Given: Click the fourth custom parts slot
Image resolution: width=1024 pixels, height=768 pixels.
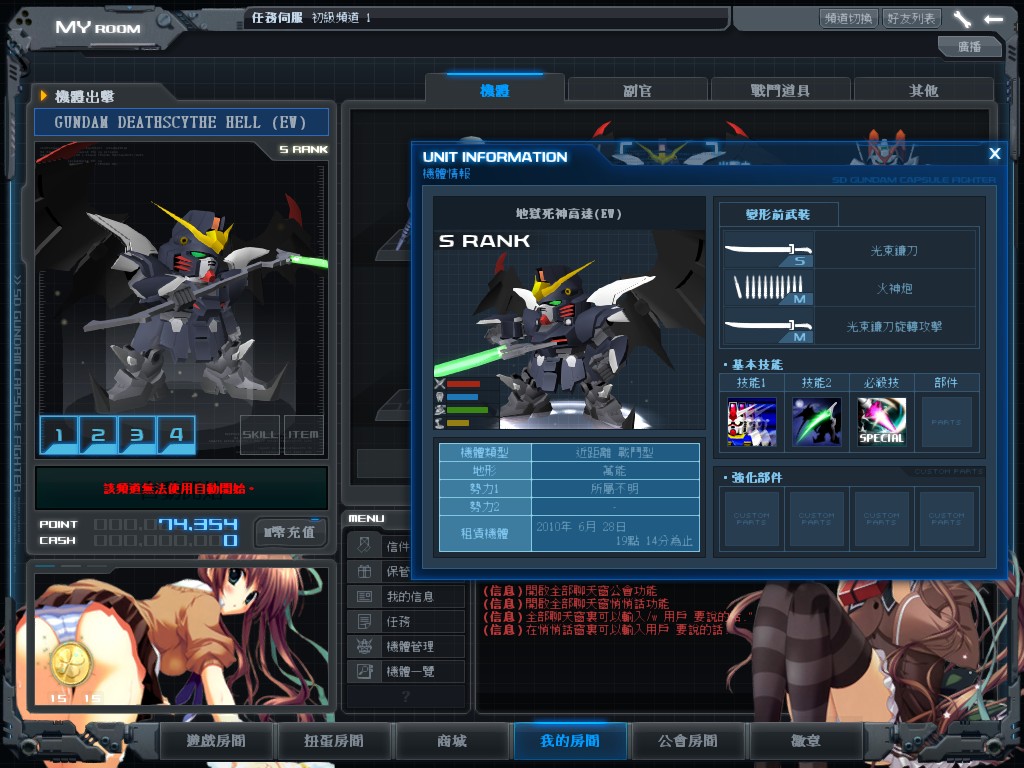Looking at the screenshot, I should (946, 519).
